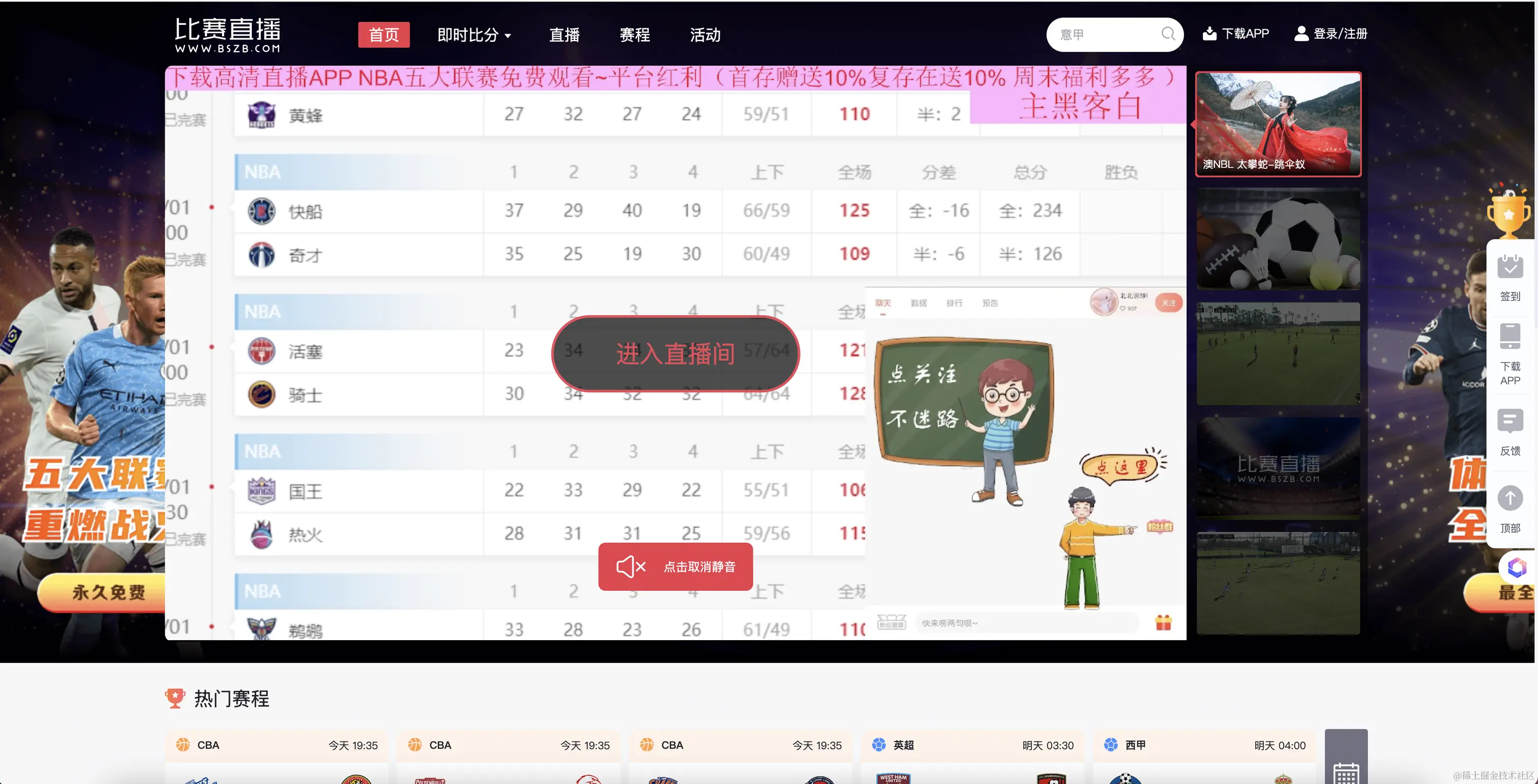Click the gold trophy icon on sidebar
1538x784 pixels.
coord(1508,213)
